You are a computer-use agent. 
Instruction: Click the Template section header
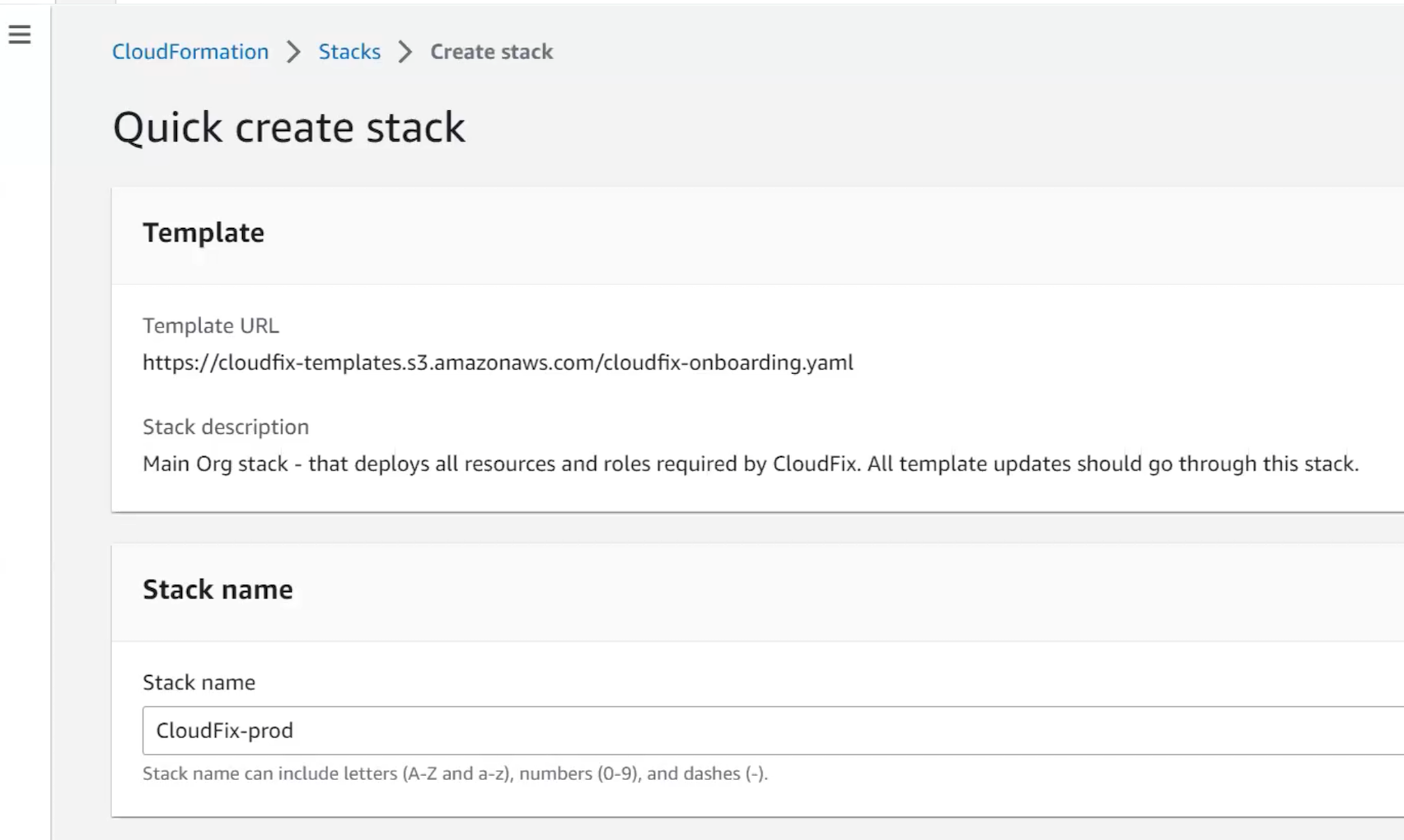[x=204, y=233]
